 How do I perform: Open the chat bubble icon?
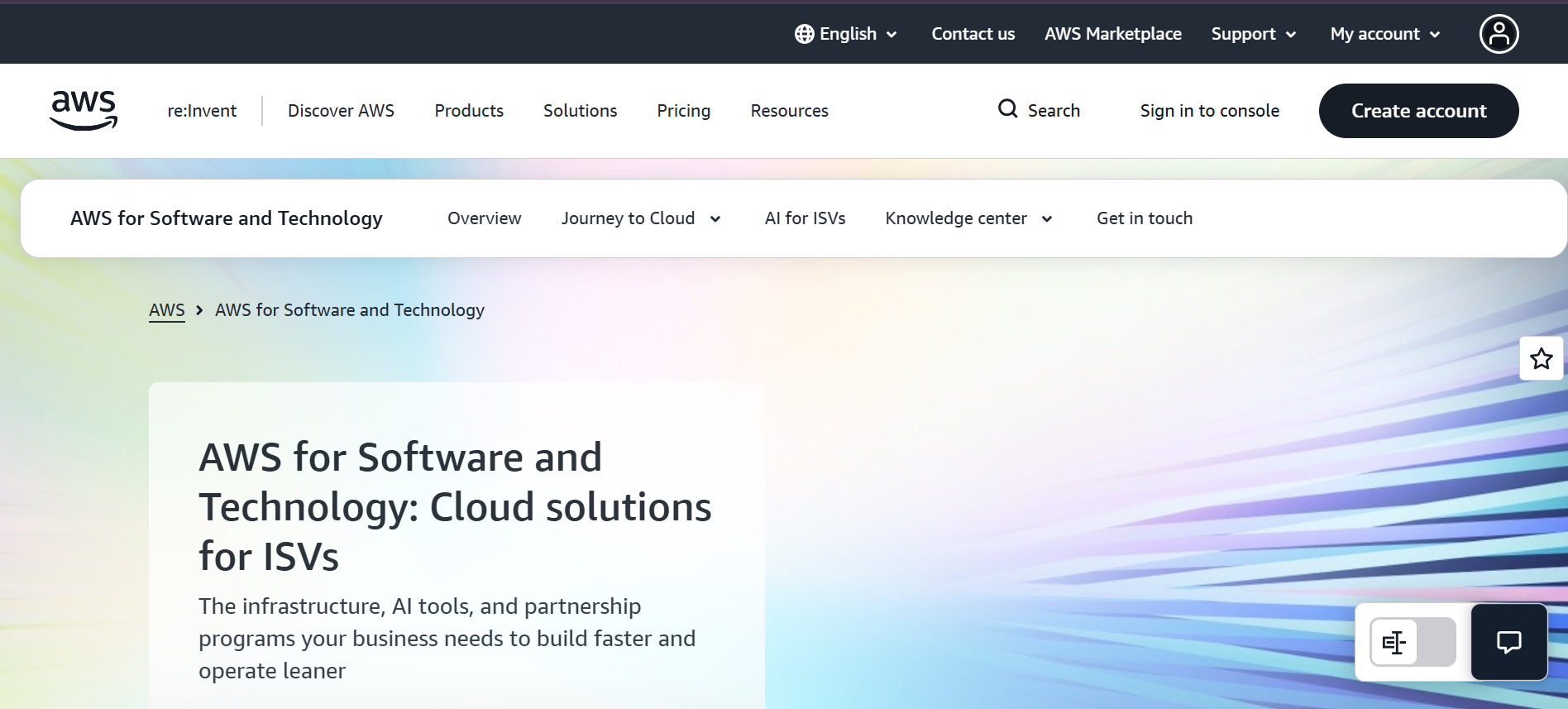pos(1508,642)
